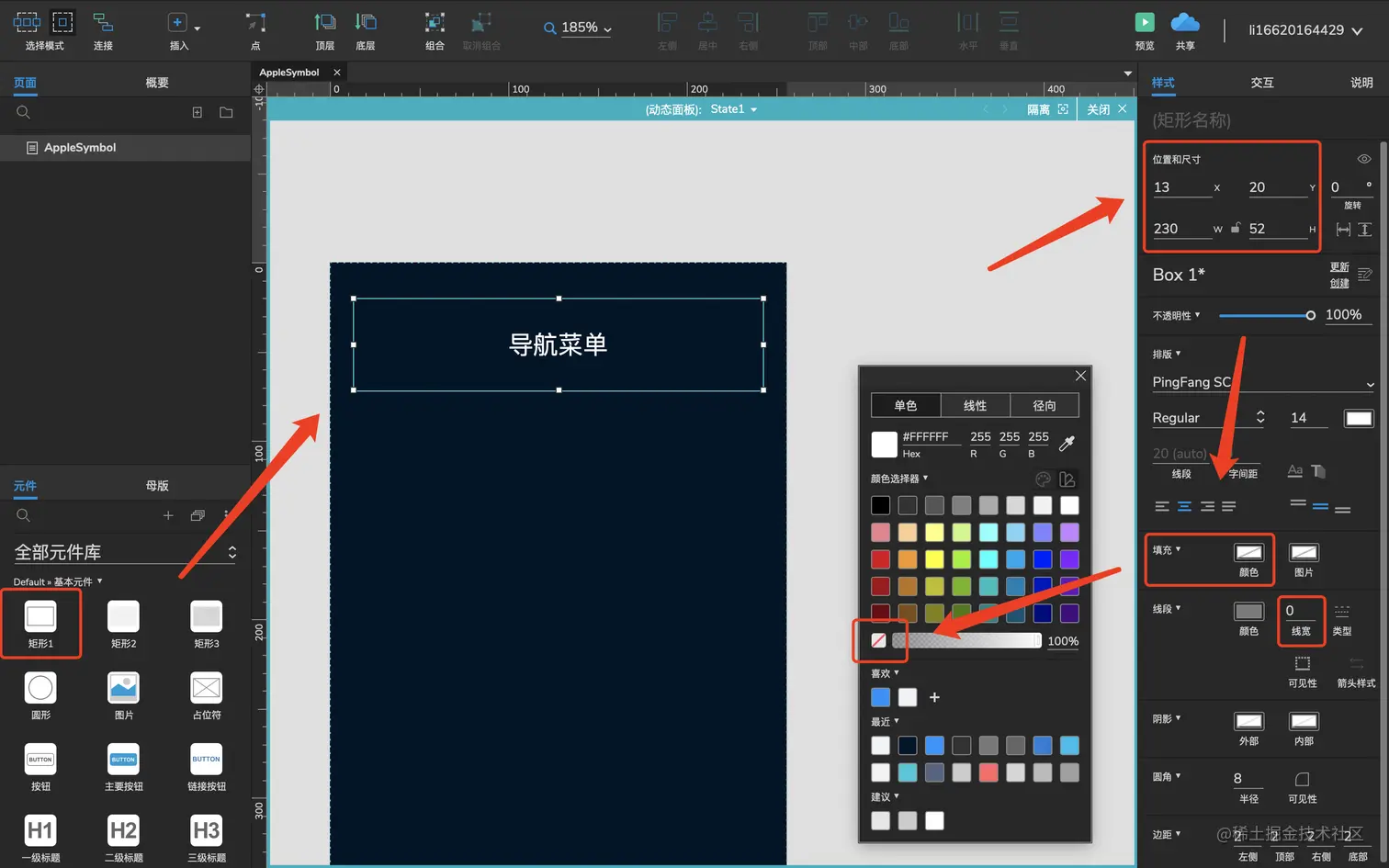
Task: Click the search icon in 页面 panel
Action: [x=24, y=112]
